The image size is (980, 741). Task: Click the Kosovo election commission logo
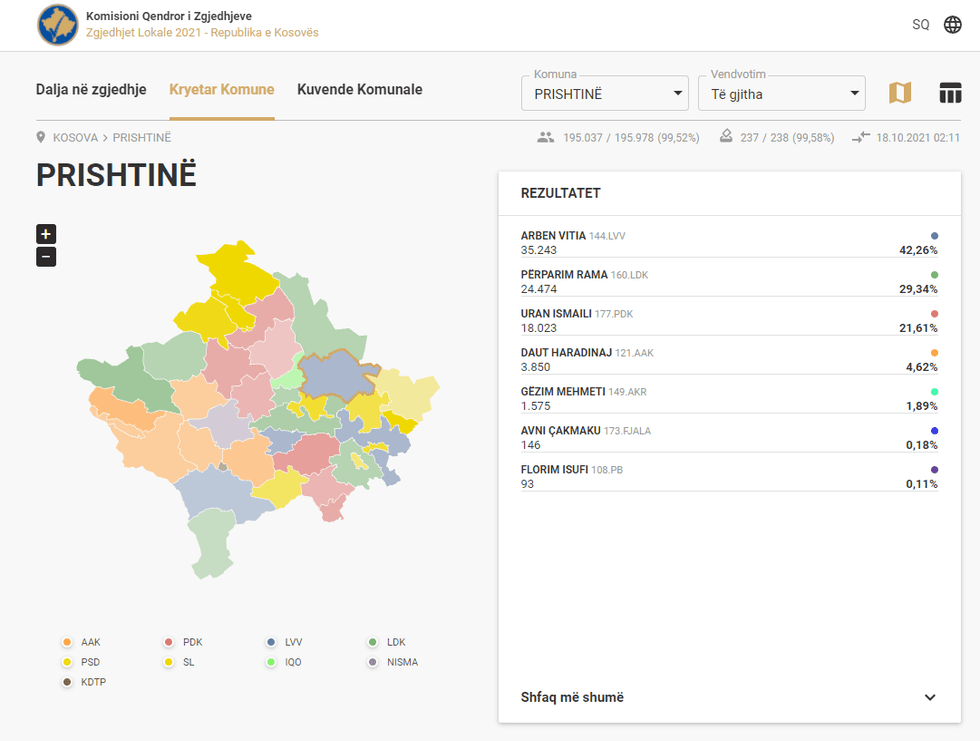(x=58, y=25)
